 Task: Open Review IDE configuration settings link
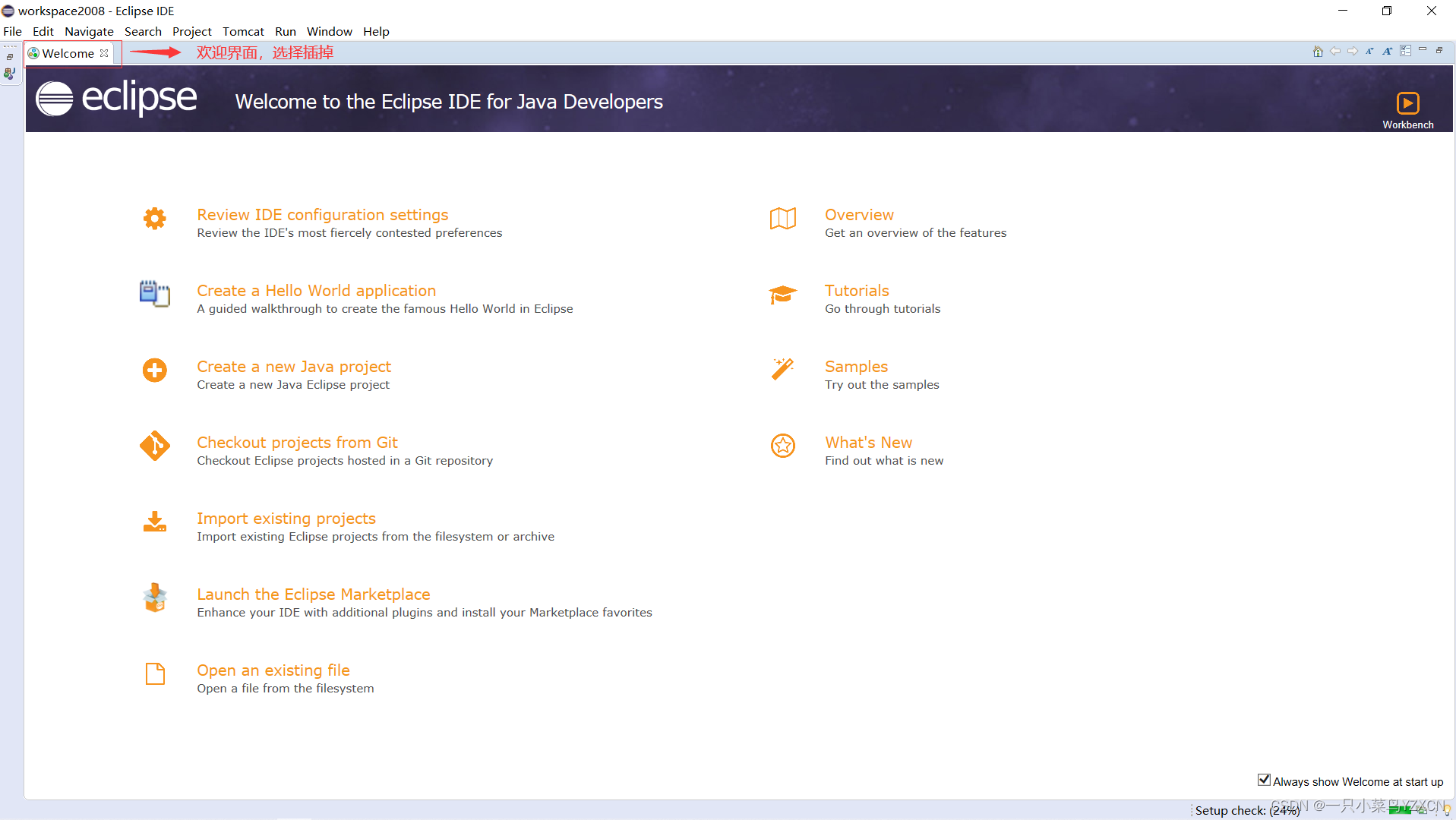point(323,215)
